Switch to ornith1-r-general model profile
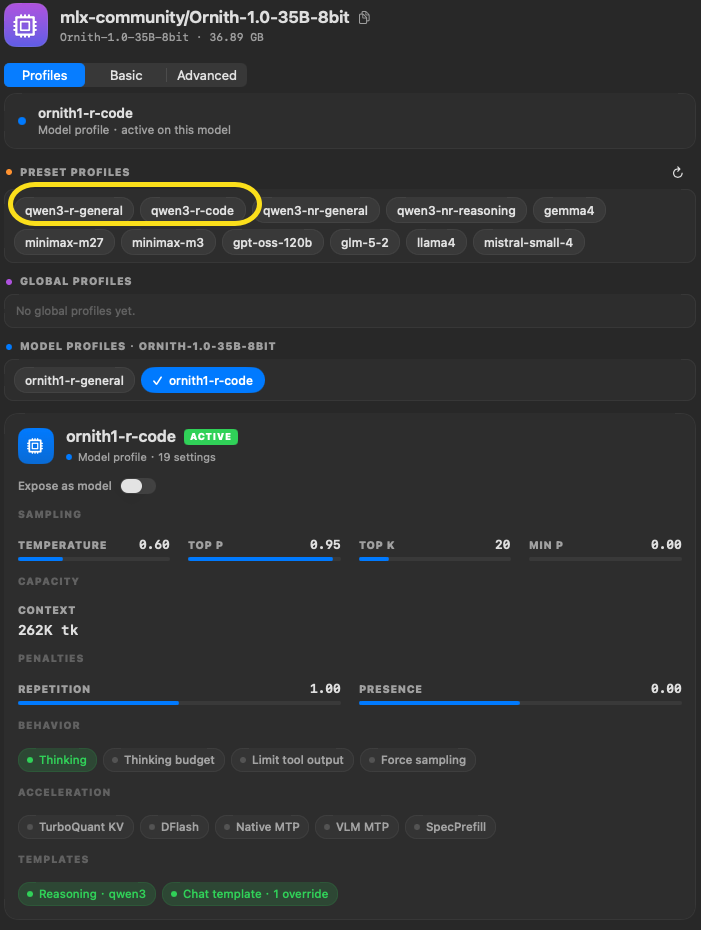Viewport: 701px width, 930px height. pyautogui.click(x=74, y=381)
